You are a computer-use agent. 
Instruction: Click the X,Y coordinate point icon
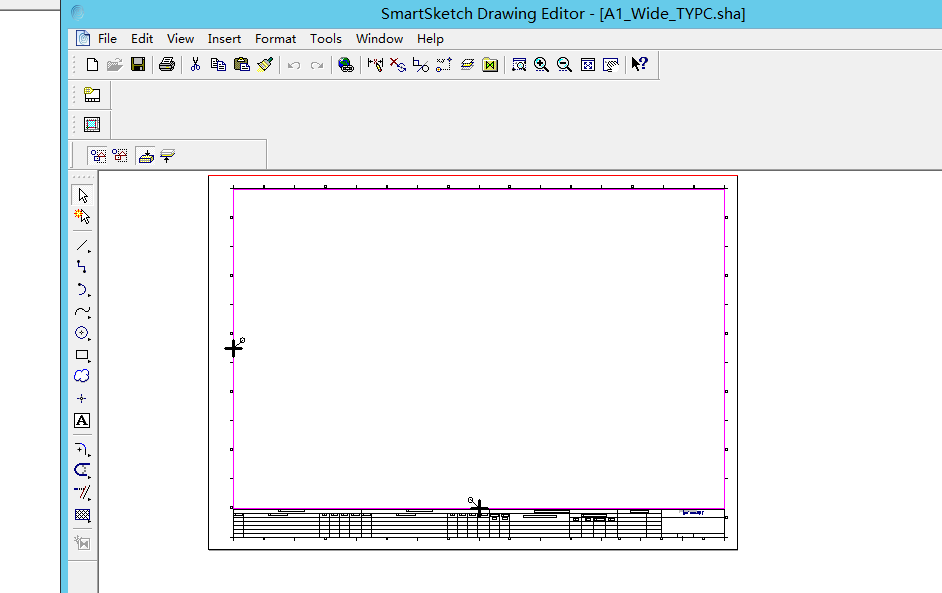444,64
